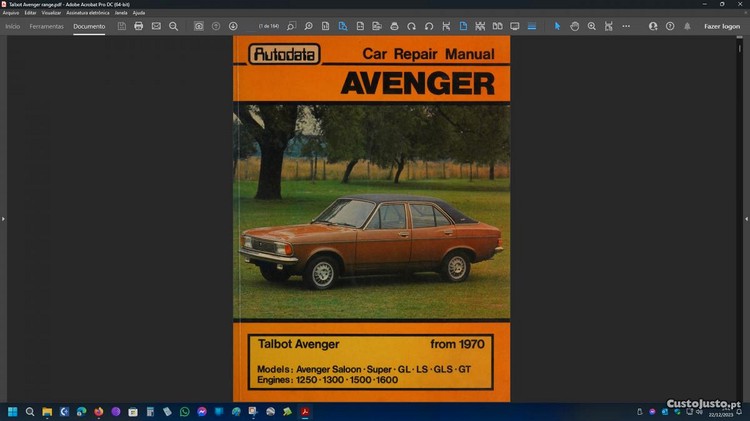The height and width of the screenshot is (421, 750).
Task: Click the Print file icon
Action: tap(138, 26)
